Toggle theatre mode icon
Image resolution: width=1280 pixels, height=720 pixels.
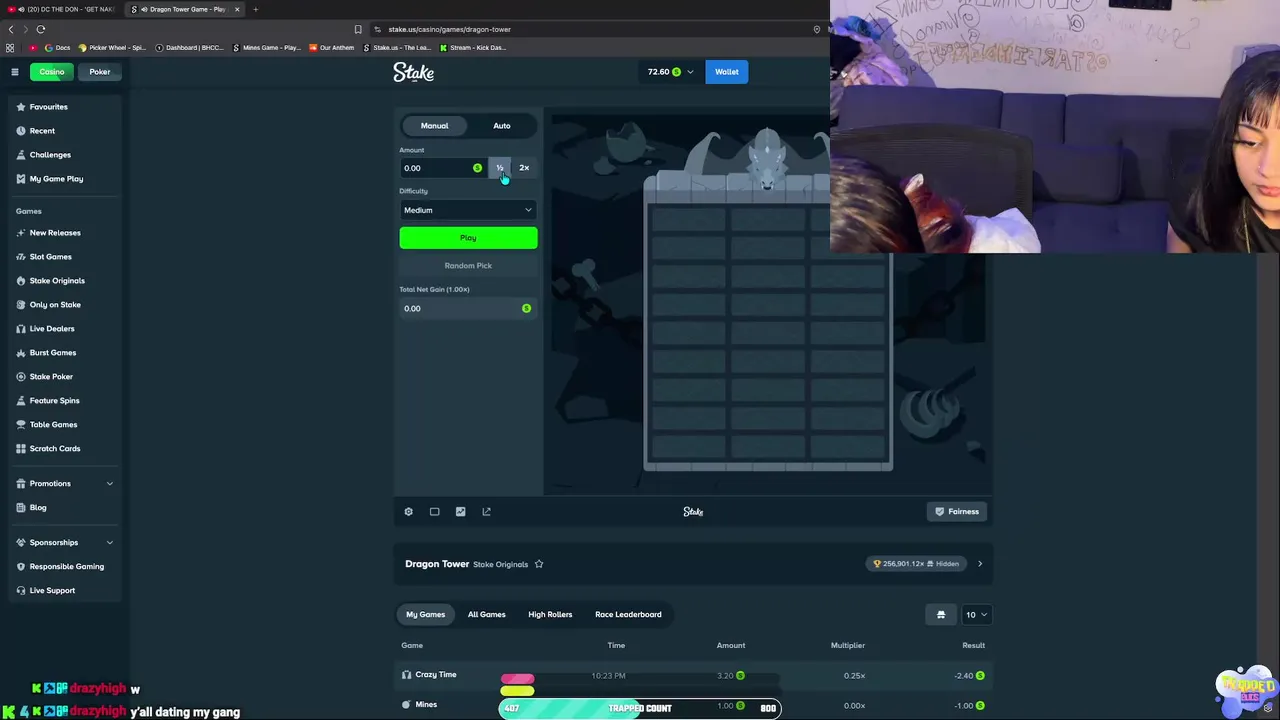click(x=434, y=512)
